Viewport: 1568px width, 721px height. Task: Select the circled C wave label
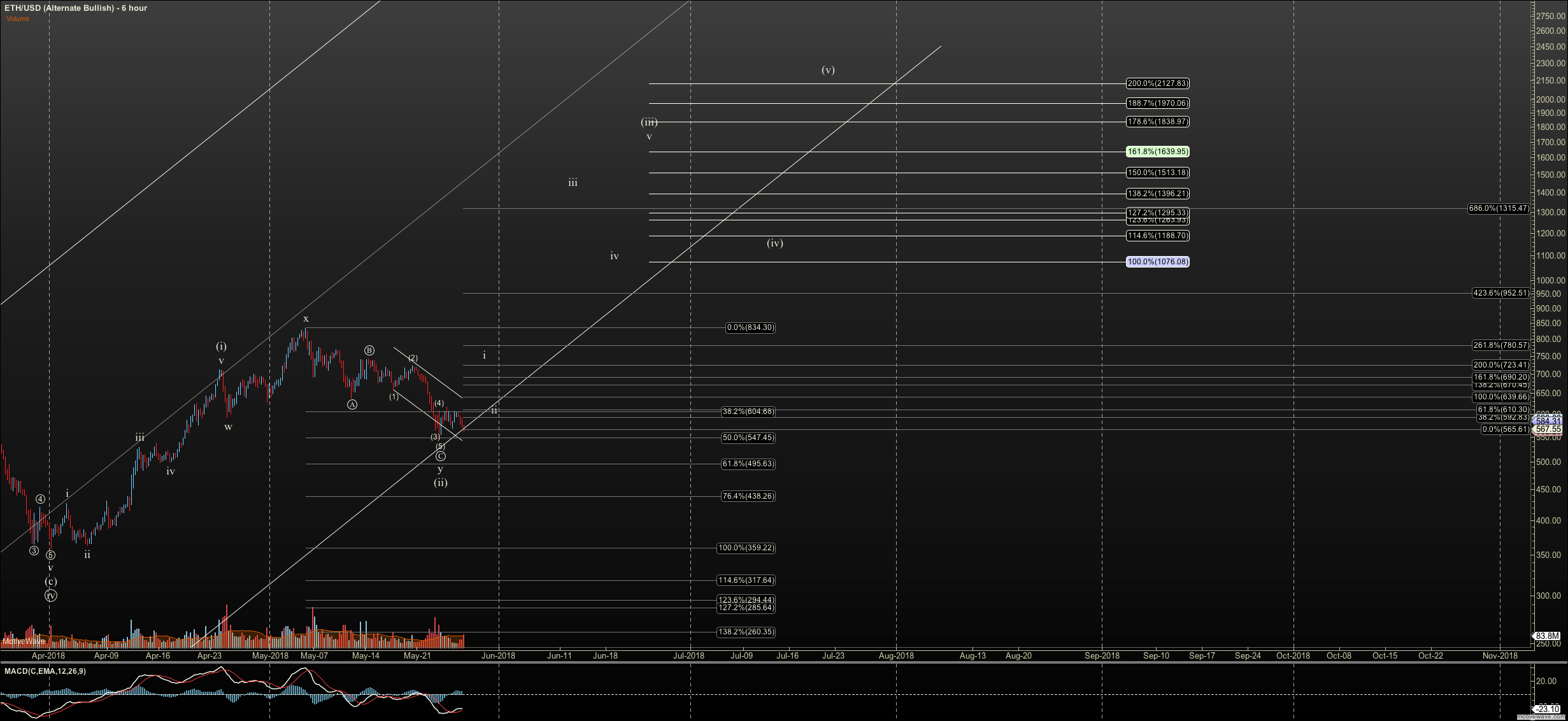440,456
